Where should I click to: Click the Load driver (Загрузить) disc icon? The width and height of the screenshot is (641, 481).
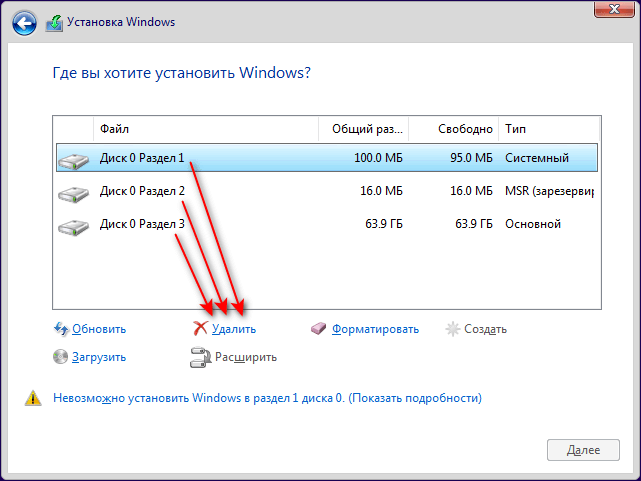(61, 356)
